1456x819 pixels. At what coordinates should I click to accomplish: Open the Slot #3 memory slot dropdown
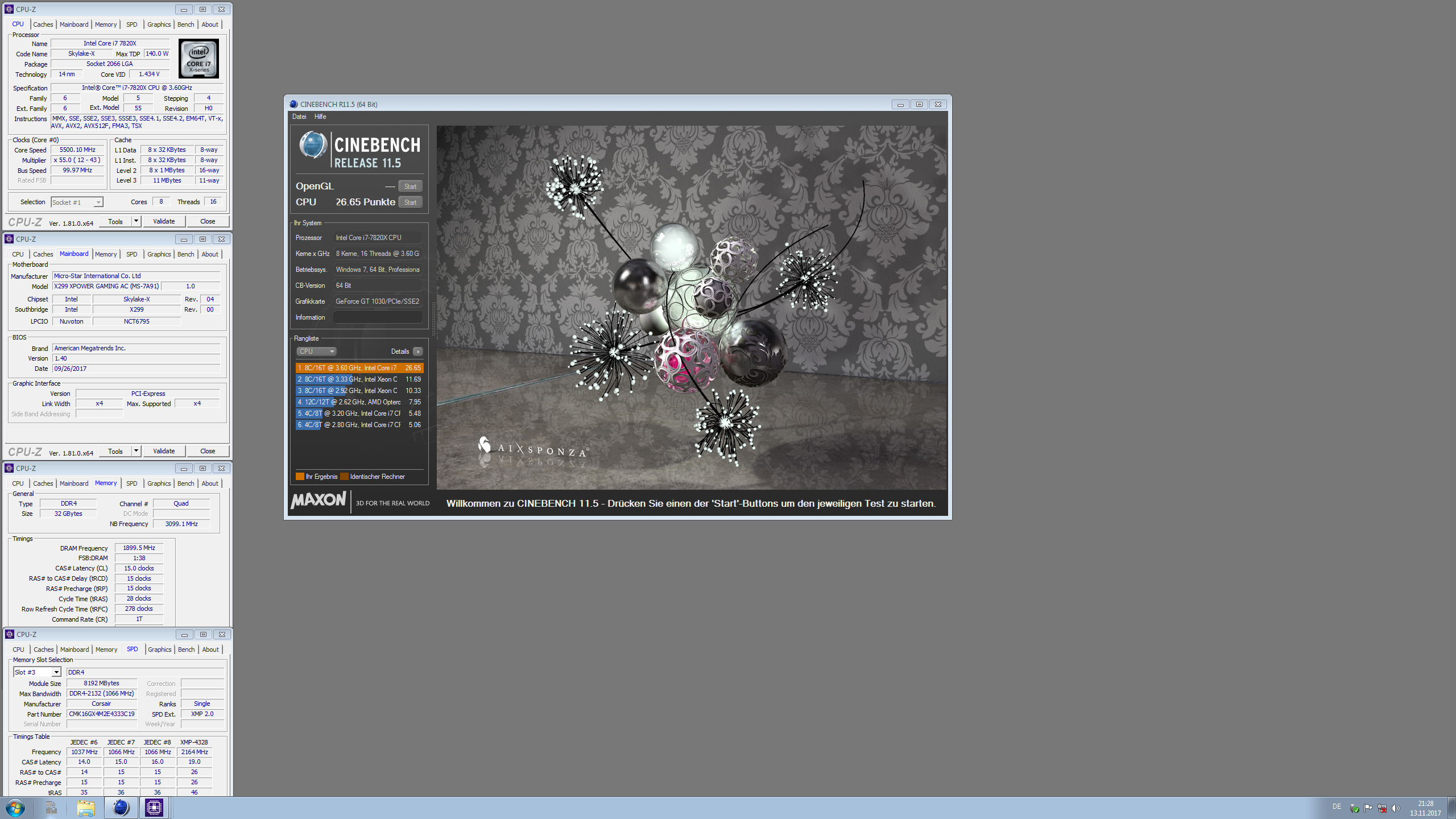[37, 672]
